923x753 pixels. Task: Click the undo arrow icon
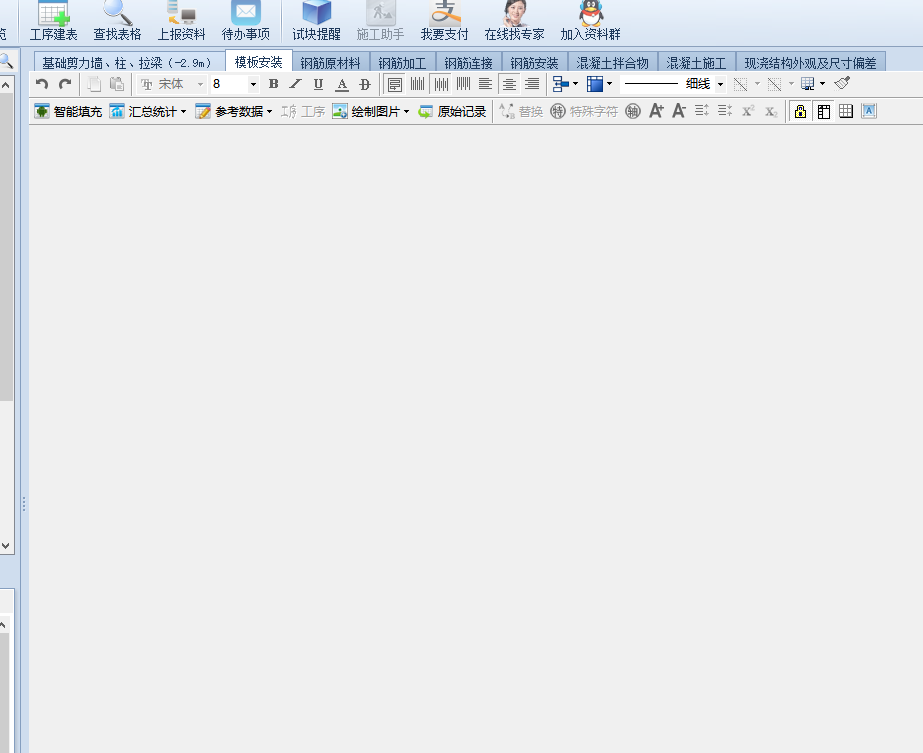[x=42, y=85]
